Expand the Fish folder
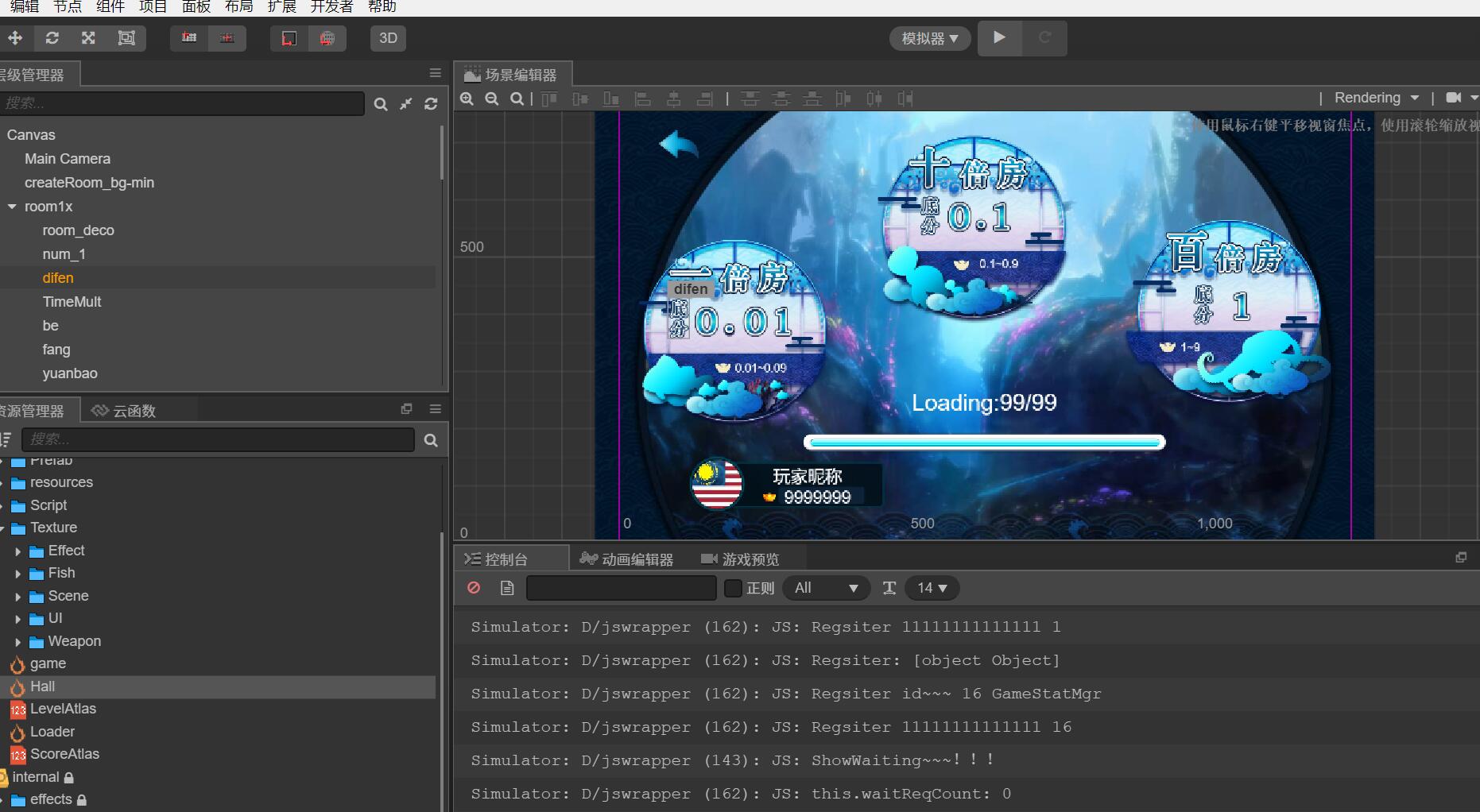Screen dimensions: 1480x812 pyautogui.click(x=17, y=574)
